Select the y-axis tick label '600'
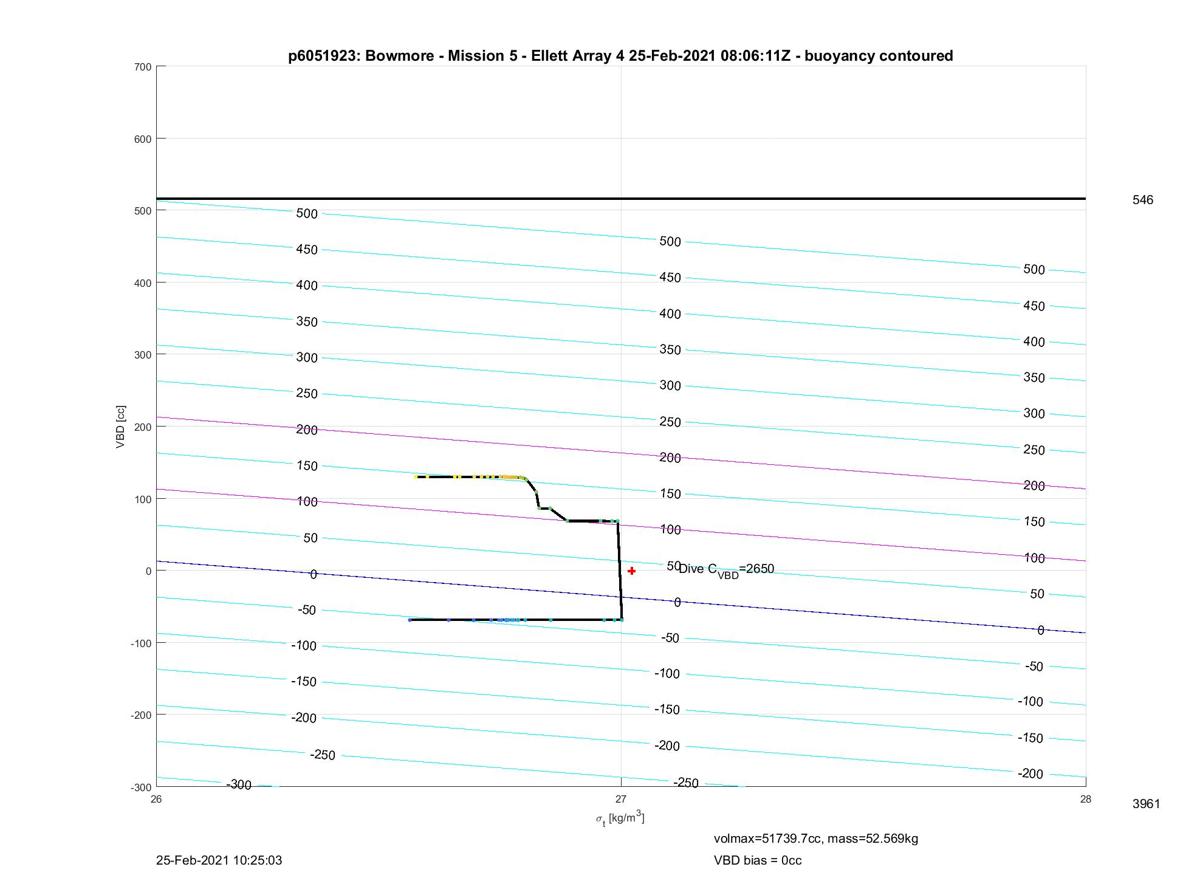 pyautogui.click(x=141, y=139)
